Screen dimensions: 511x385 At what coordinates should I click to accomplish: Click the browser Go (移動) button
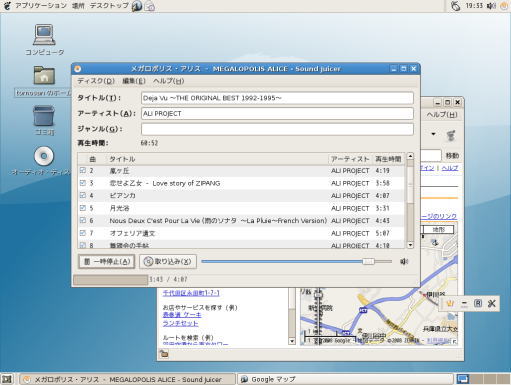(x=452, y=156)
